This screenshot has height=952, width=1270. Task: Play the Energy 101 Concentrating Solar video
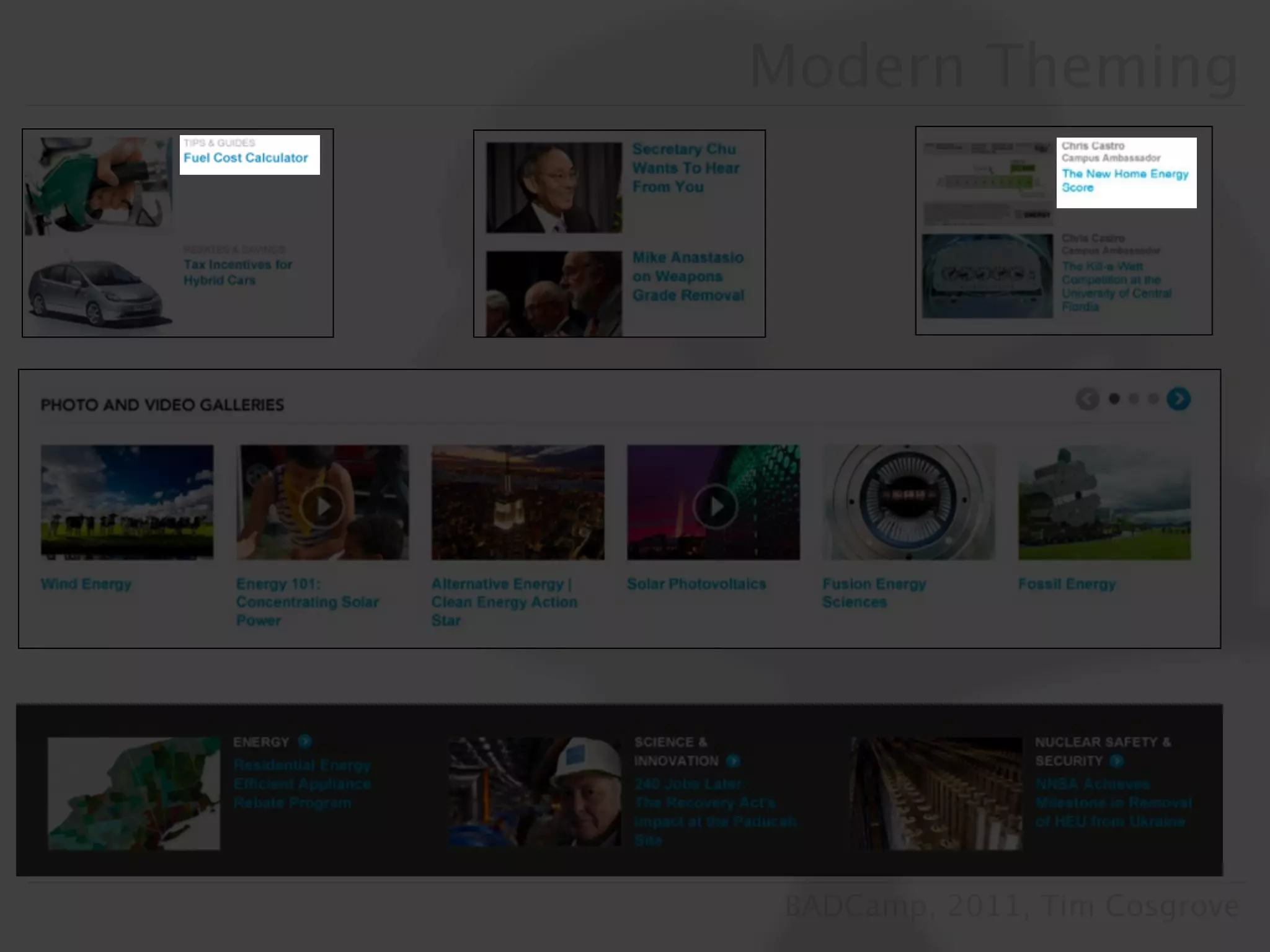322,506
